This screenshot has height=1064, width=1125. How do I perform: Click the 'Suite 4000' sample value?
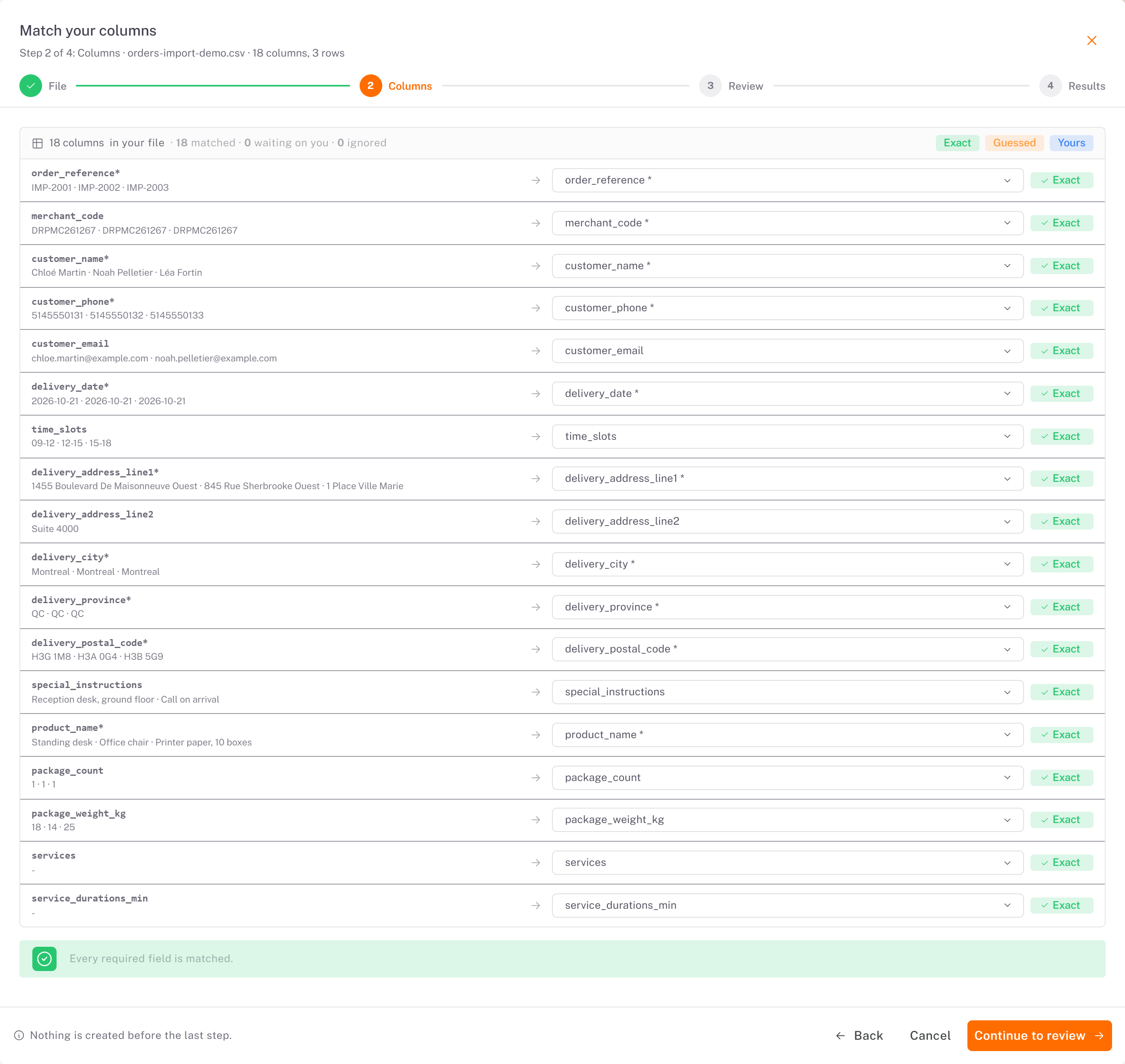point(55,529)
